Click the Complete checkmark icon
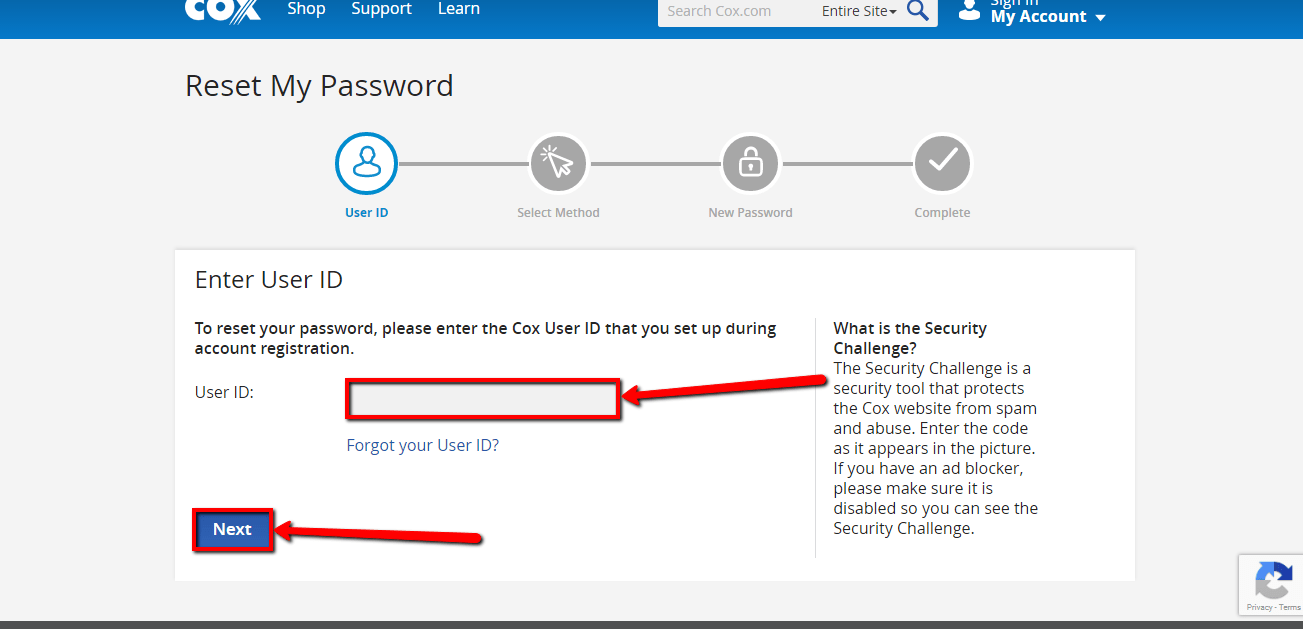The image size is (1303, 629). coord(942,163)
